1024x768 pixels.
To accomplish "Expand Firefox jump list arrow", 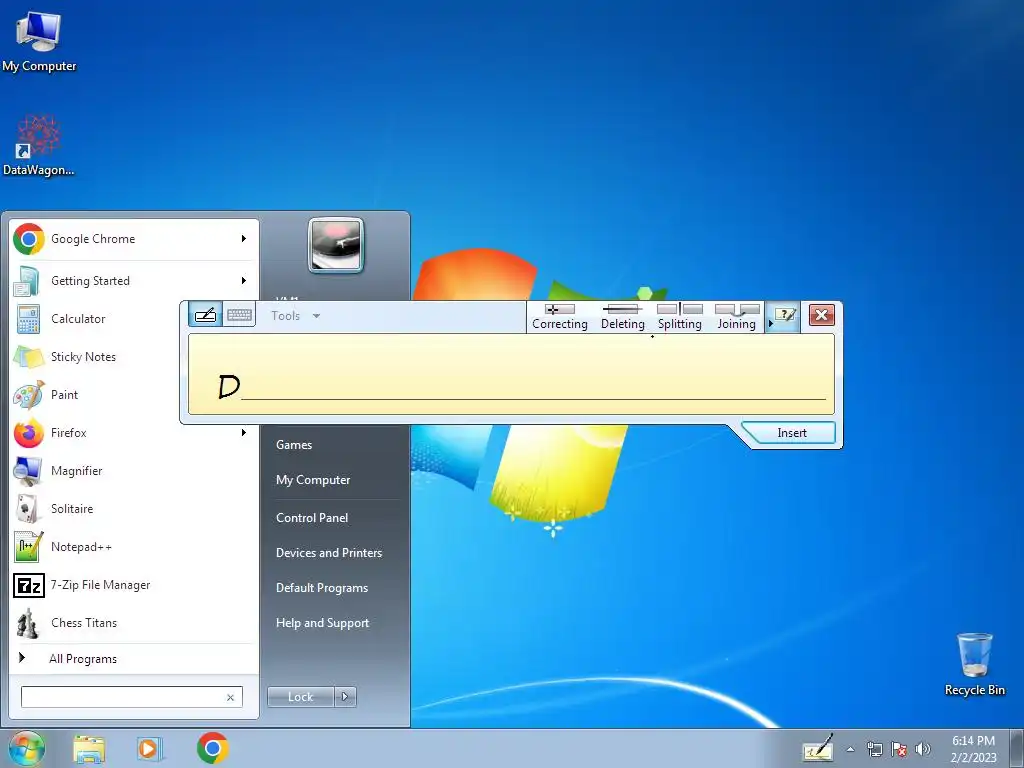I will point(244,432).
